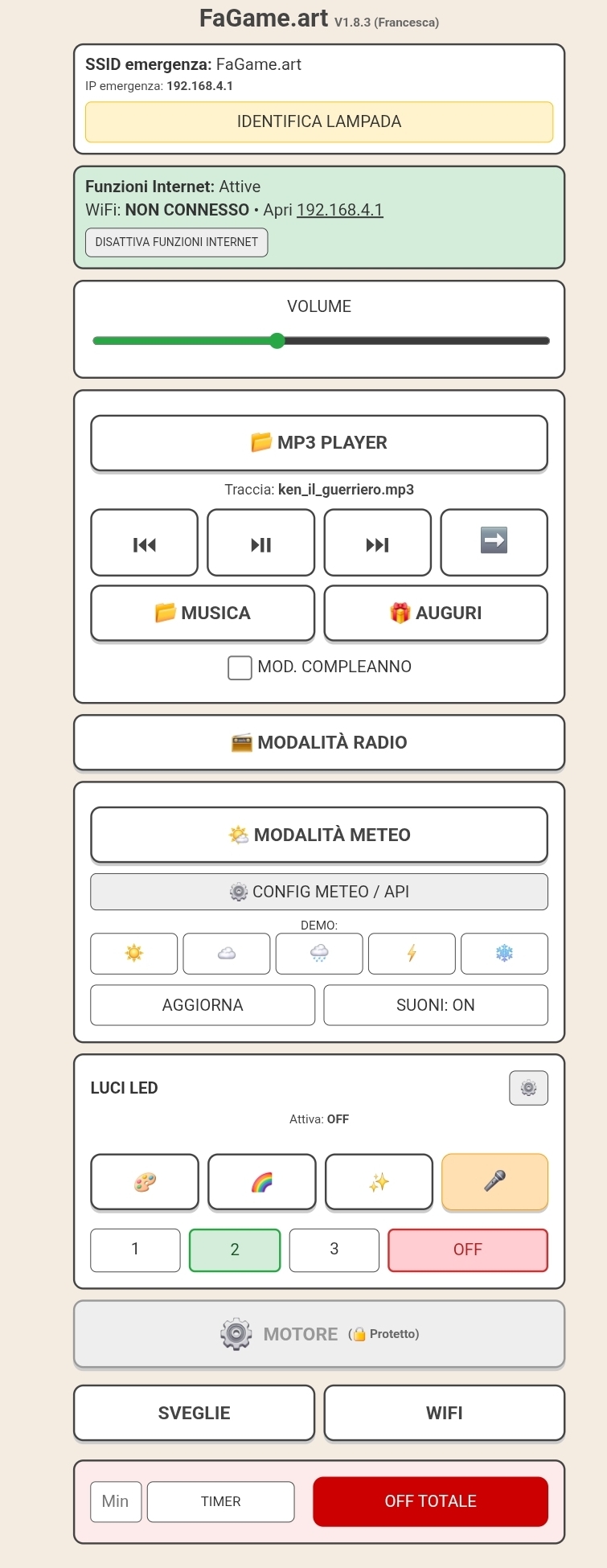Toggle play/pause for MP3 track

click(x=260, y=543)
